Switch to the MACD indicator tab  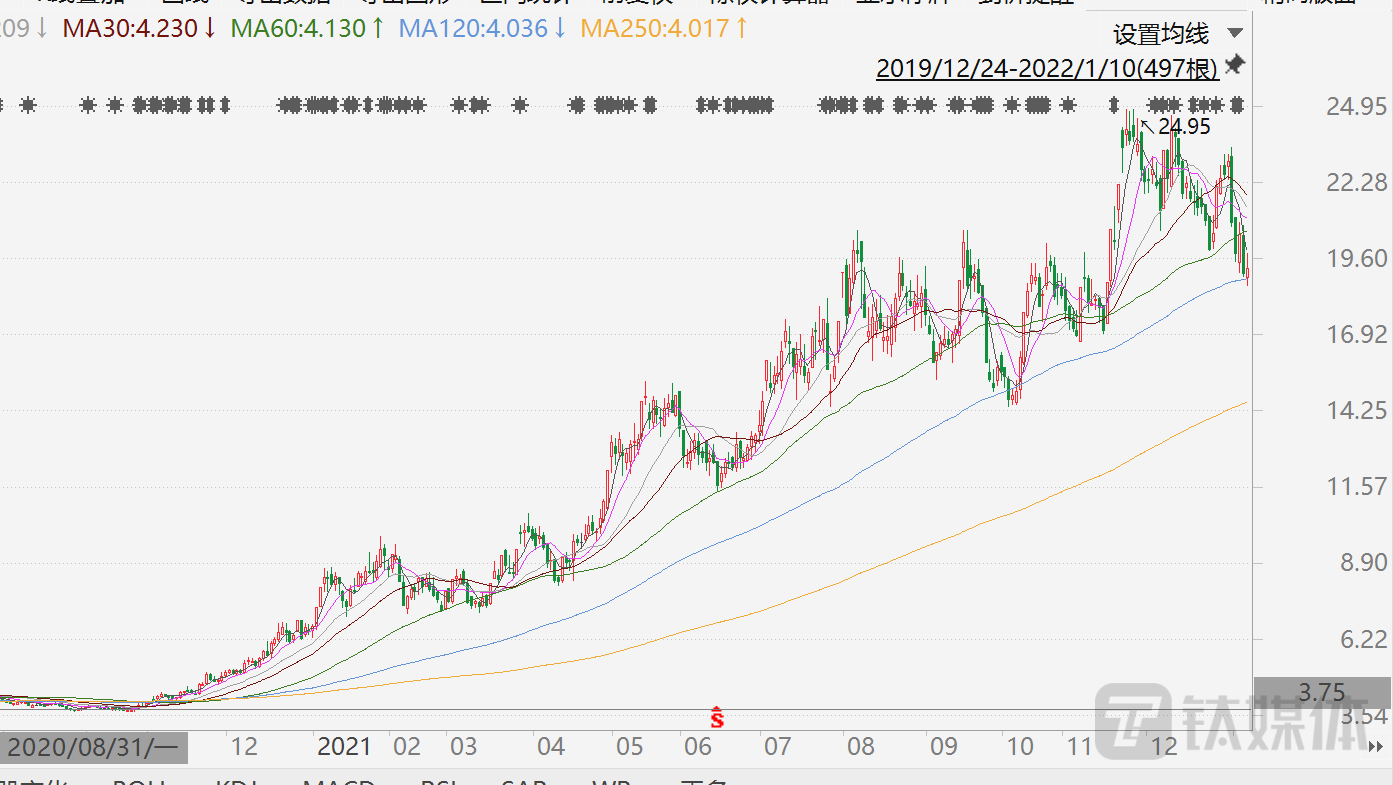tap(338, 782)
